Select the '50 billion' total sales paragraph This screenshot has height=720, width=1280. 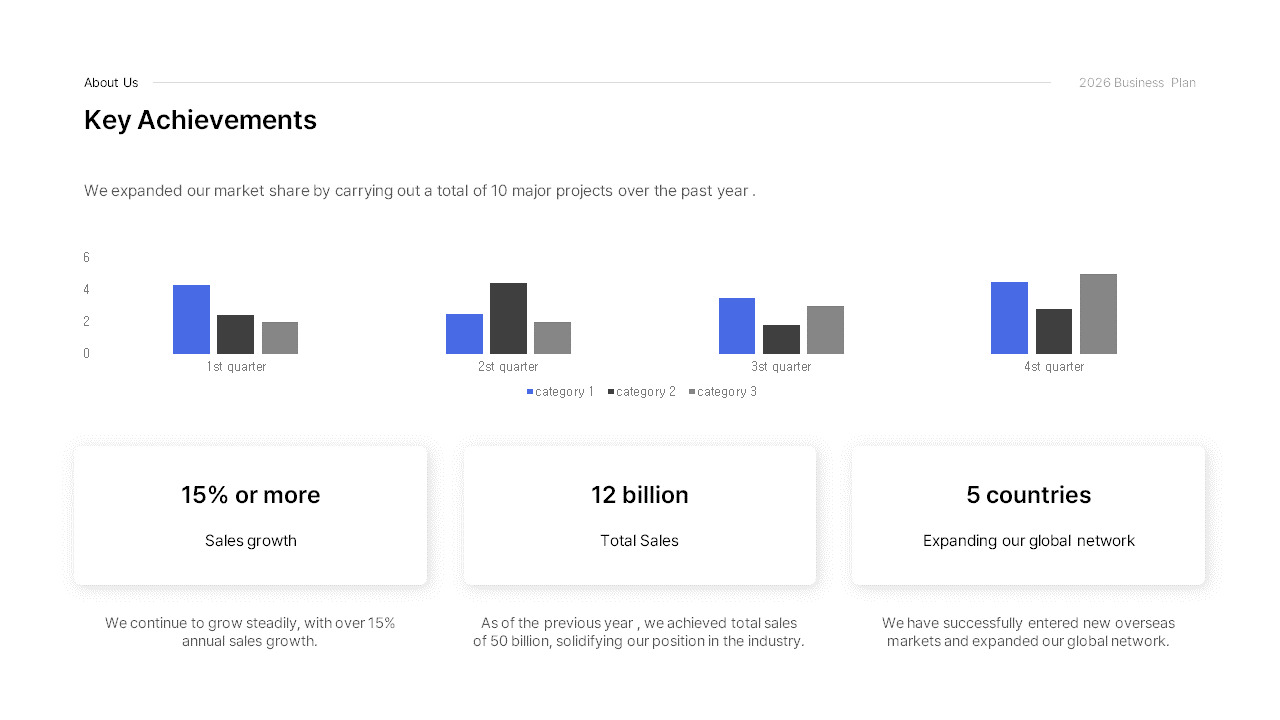(639, 632)
